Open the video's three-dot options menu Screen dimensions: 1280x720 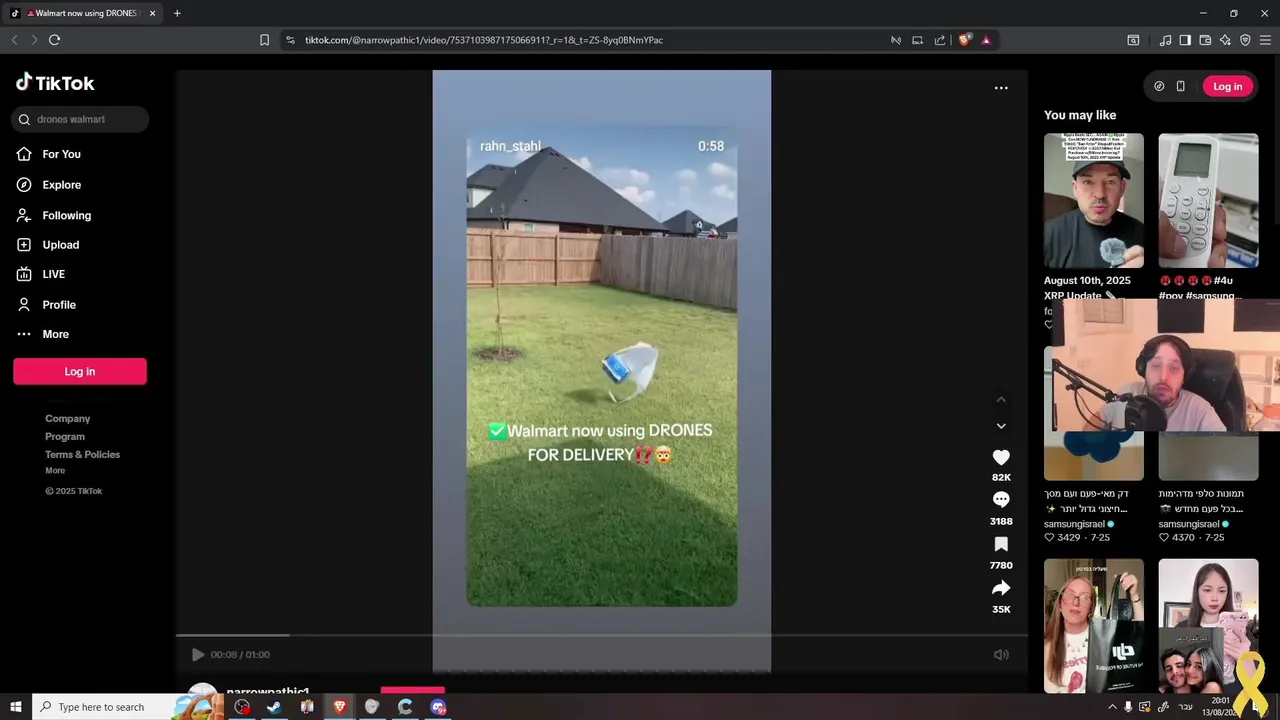pos(1001,88)
